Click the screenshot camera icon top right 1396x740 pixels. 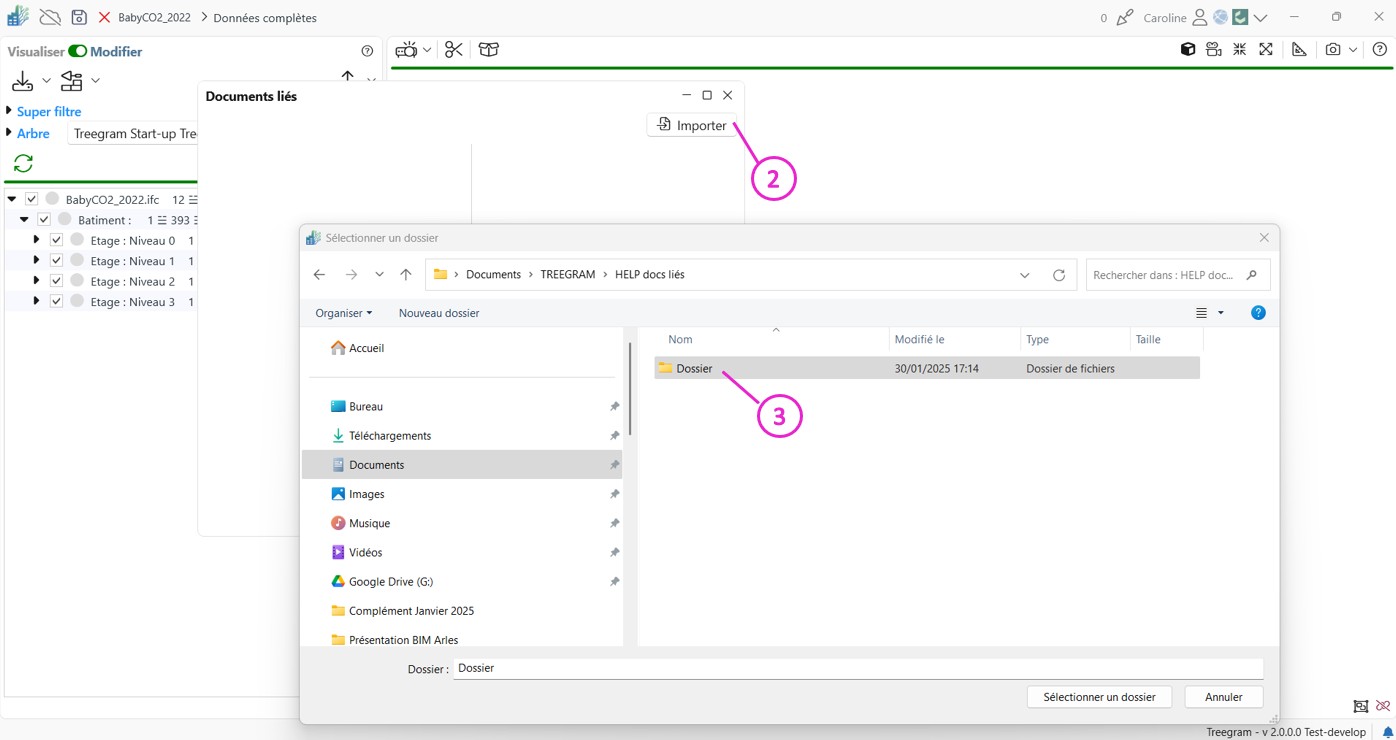[x=1332, y=50]
